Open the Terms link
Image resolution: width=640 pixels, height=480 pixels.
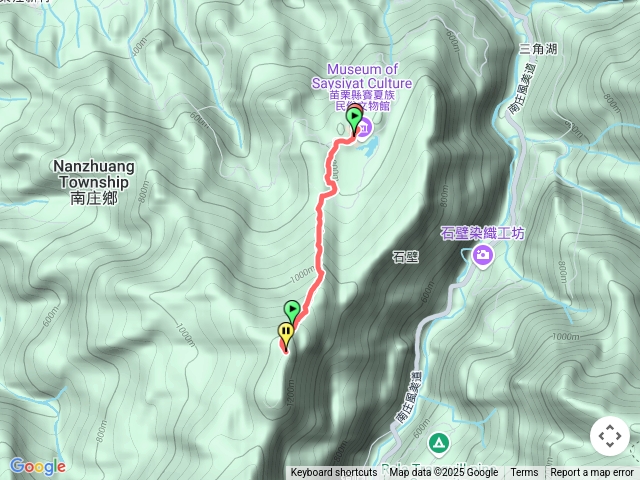coord(524,472)
